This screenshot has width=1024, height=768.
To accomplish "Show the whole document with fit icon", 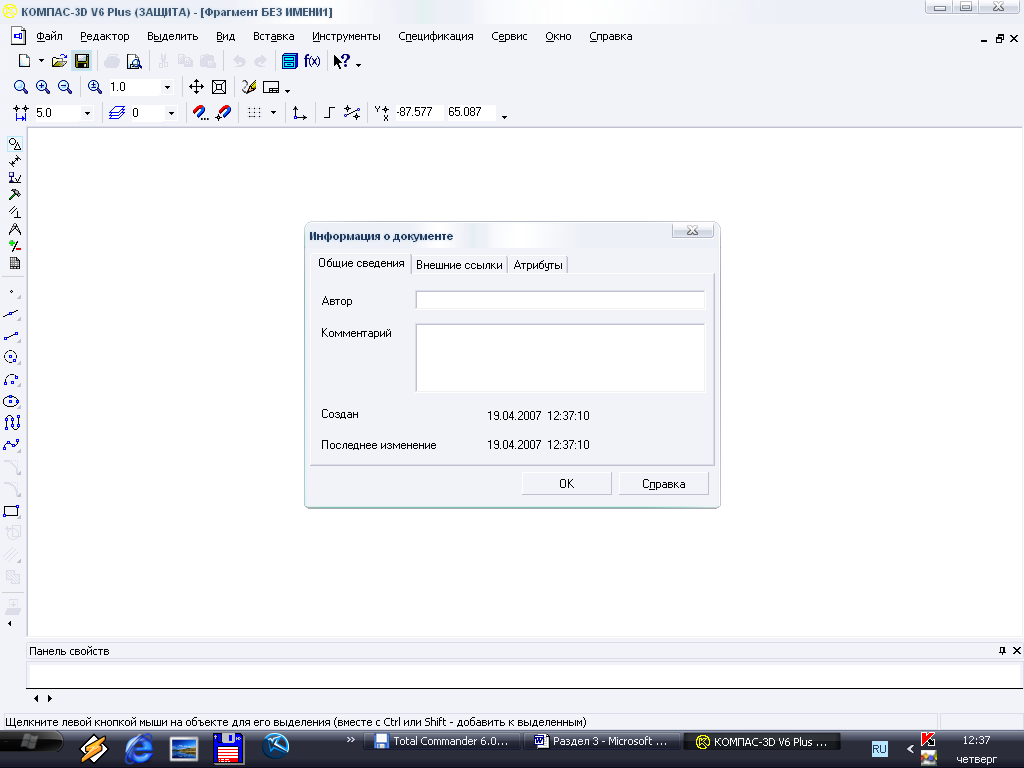I will [219, 87].
